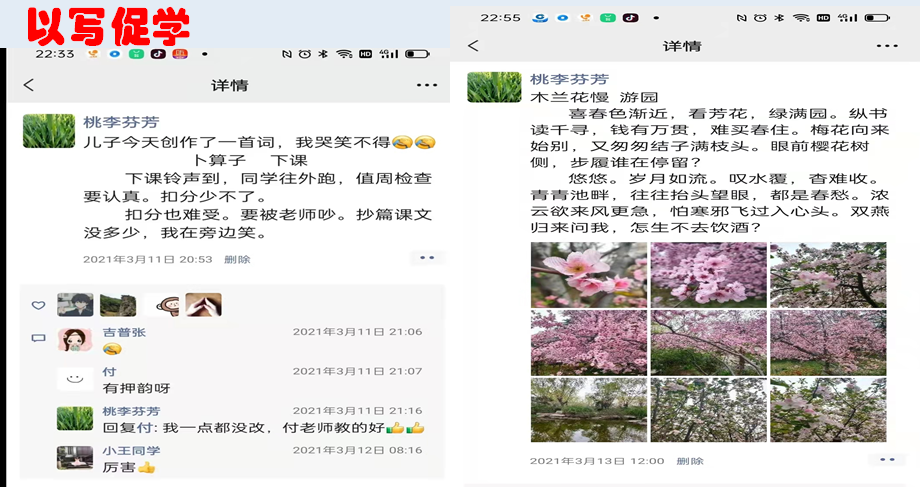
Task: Select the comment by 付 saying 有押韵呀
Action: (x=136, y=388)
